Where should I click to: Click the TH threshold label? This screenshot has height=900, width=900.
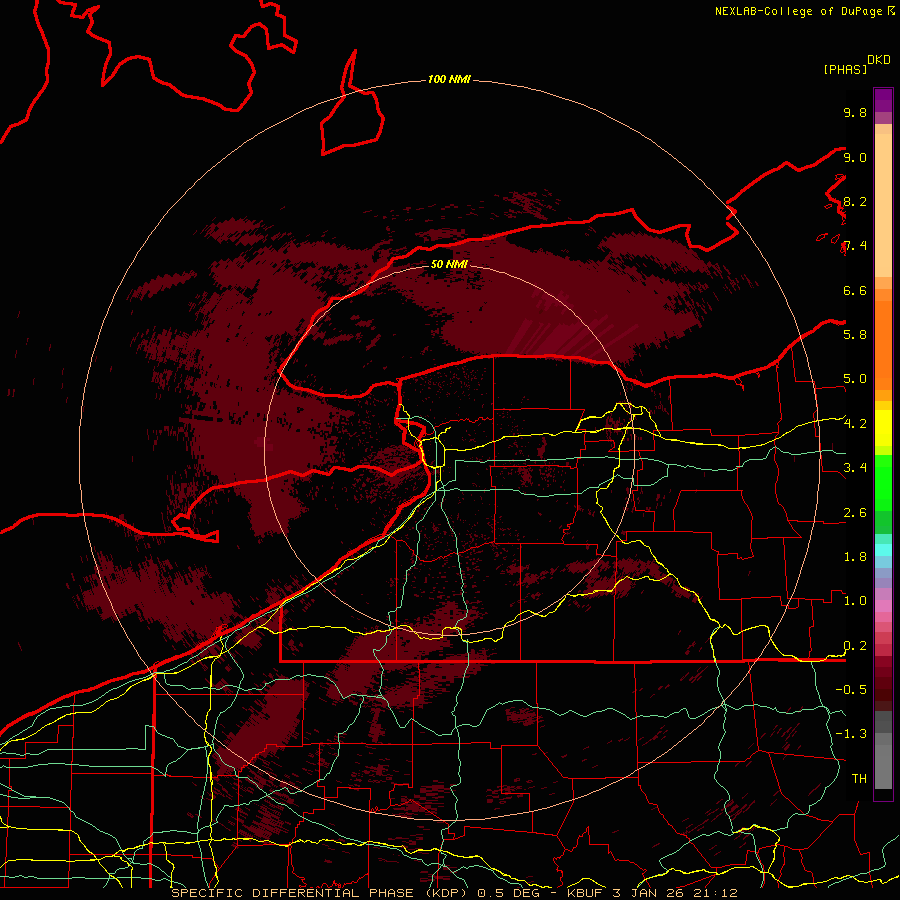tap(859, 779)
